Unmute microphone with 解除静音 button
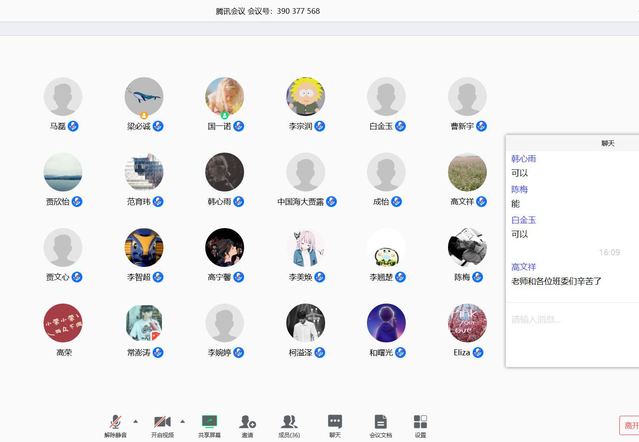The image size is (639, 442). pyautogui.click(x=116, y=424)
